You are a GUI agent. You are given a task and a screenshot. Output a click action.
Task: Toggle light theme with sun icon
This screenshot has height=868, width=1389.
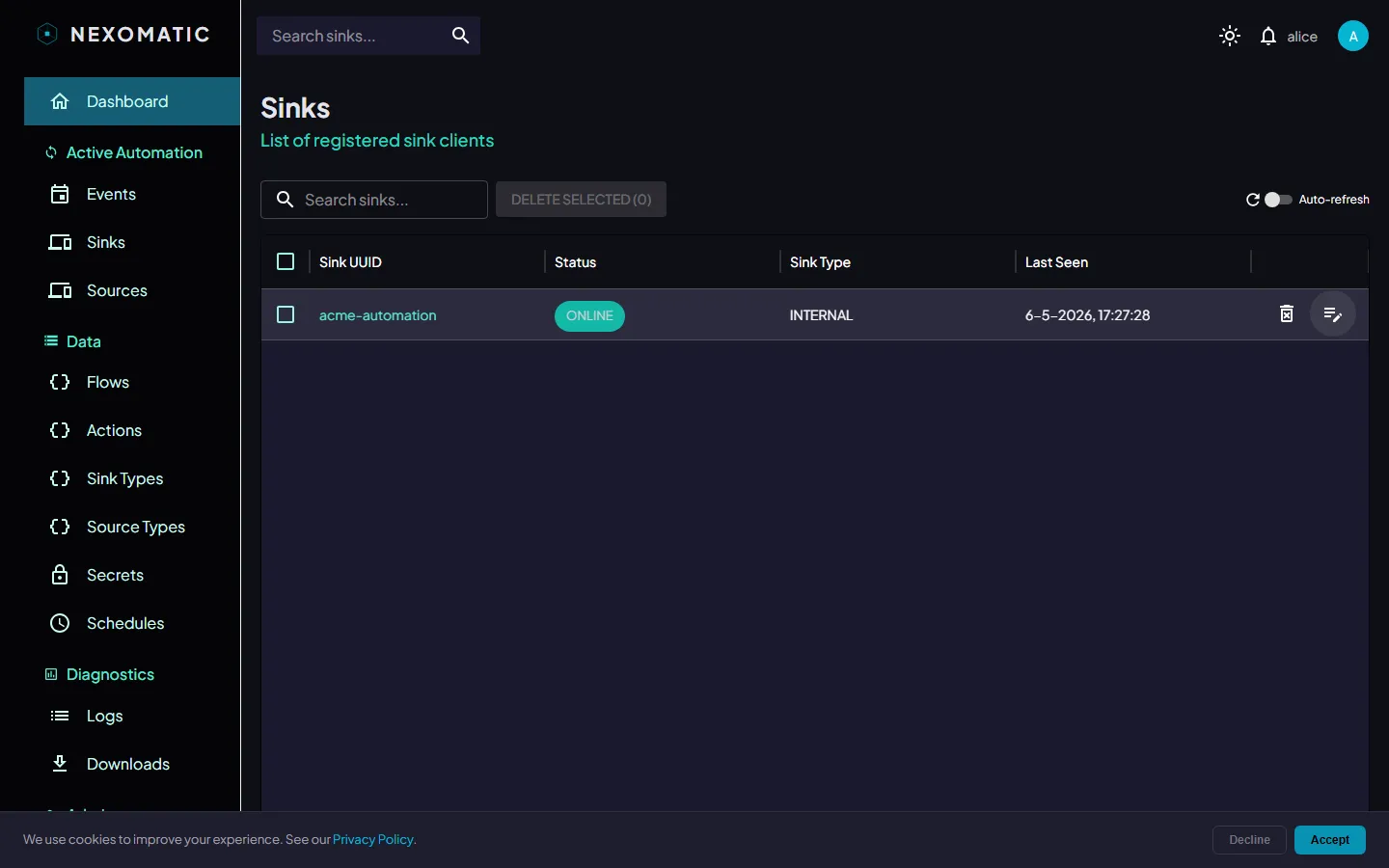[1230, 37]
